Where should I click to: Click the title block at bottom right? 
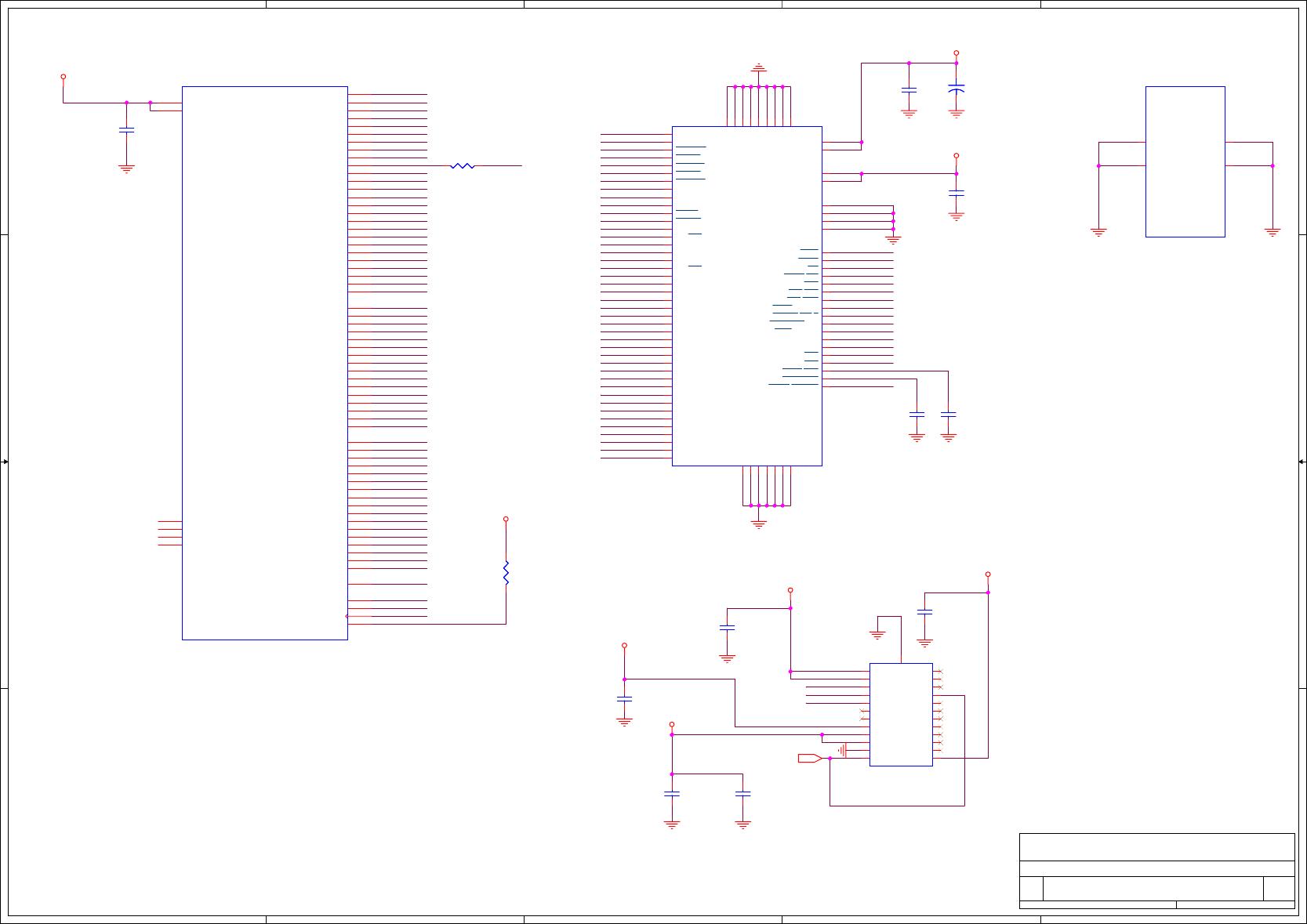[1157, 871]
